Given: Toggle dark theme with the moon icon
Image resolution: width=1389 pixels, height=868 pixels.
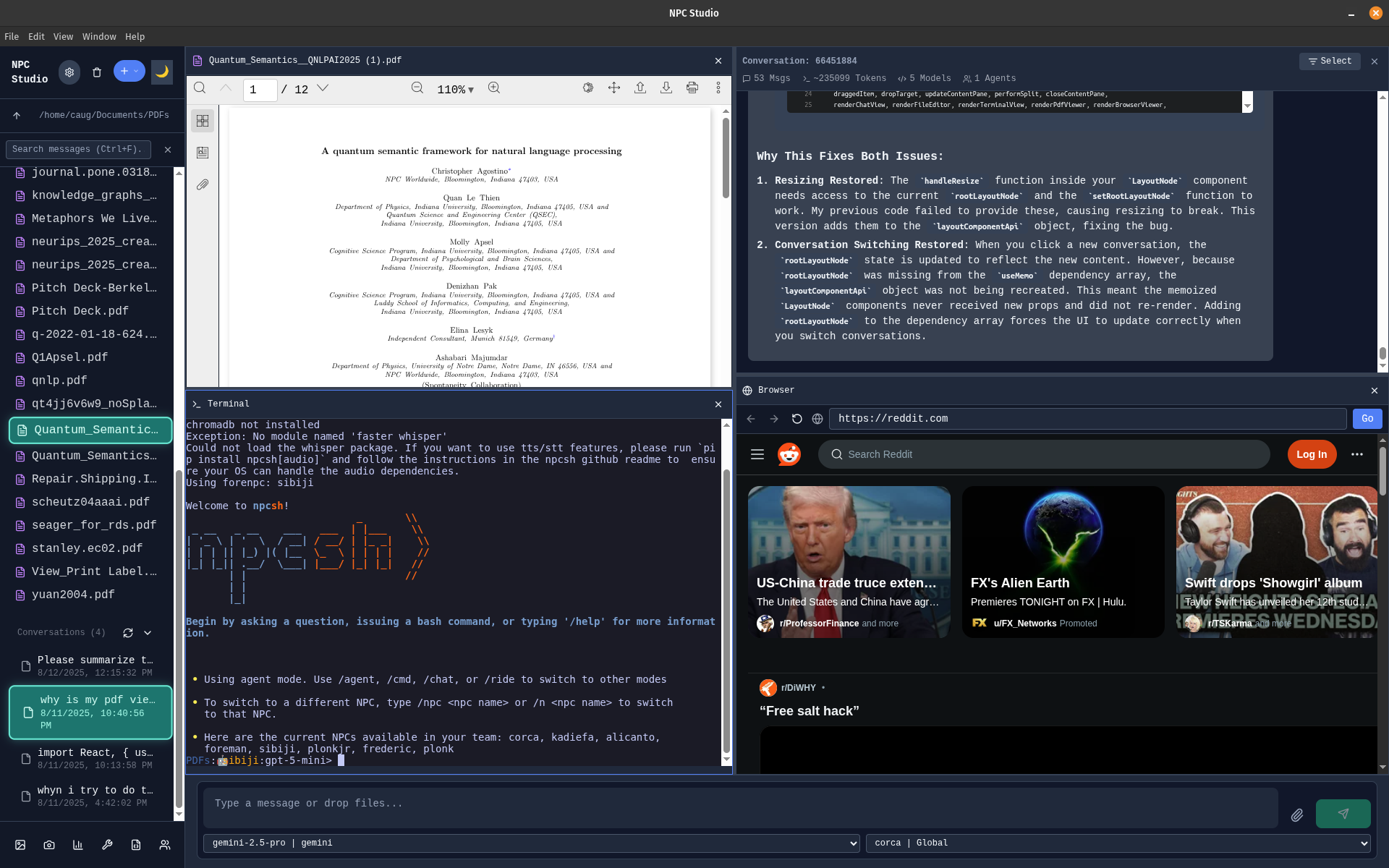Looking at the screenshot, I should pos(161,72).
